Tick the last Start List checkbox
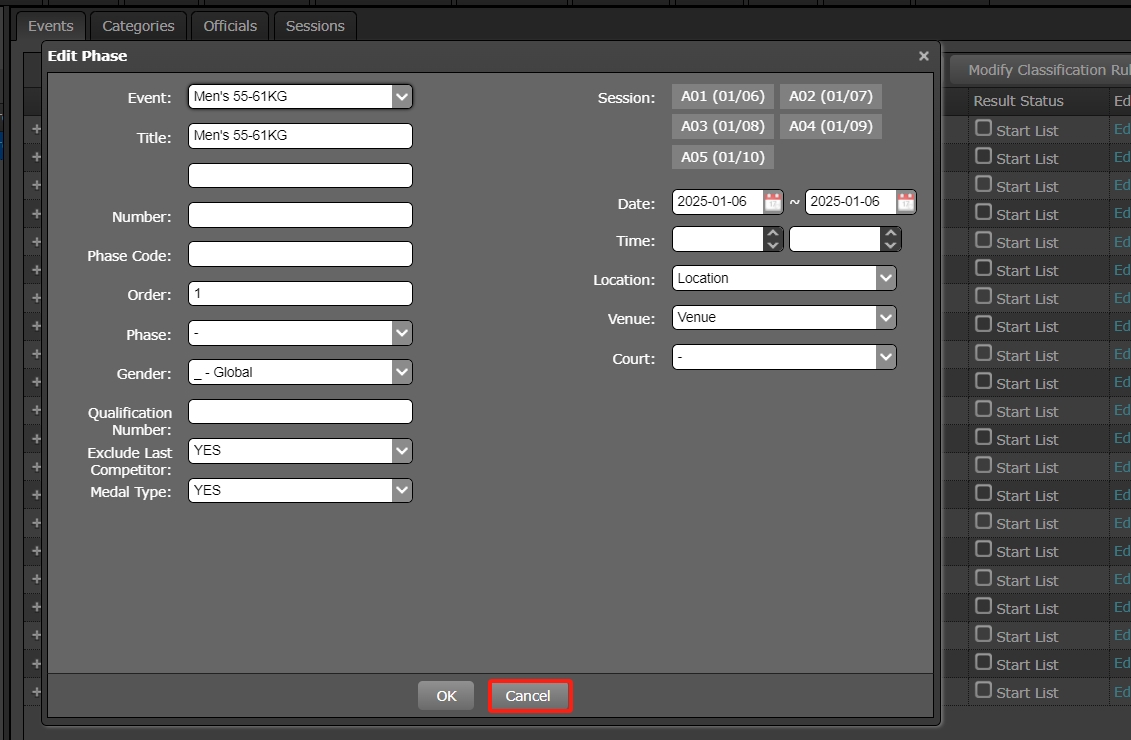This screenshot has width=1131, height=740. [x=984, y=690]
